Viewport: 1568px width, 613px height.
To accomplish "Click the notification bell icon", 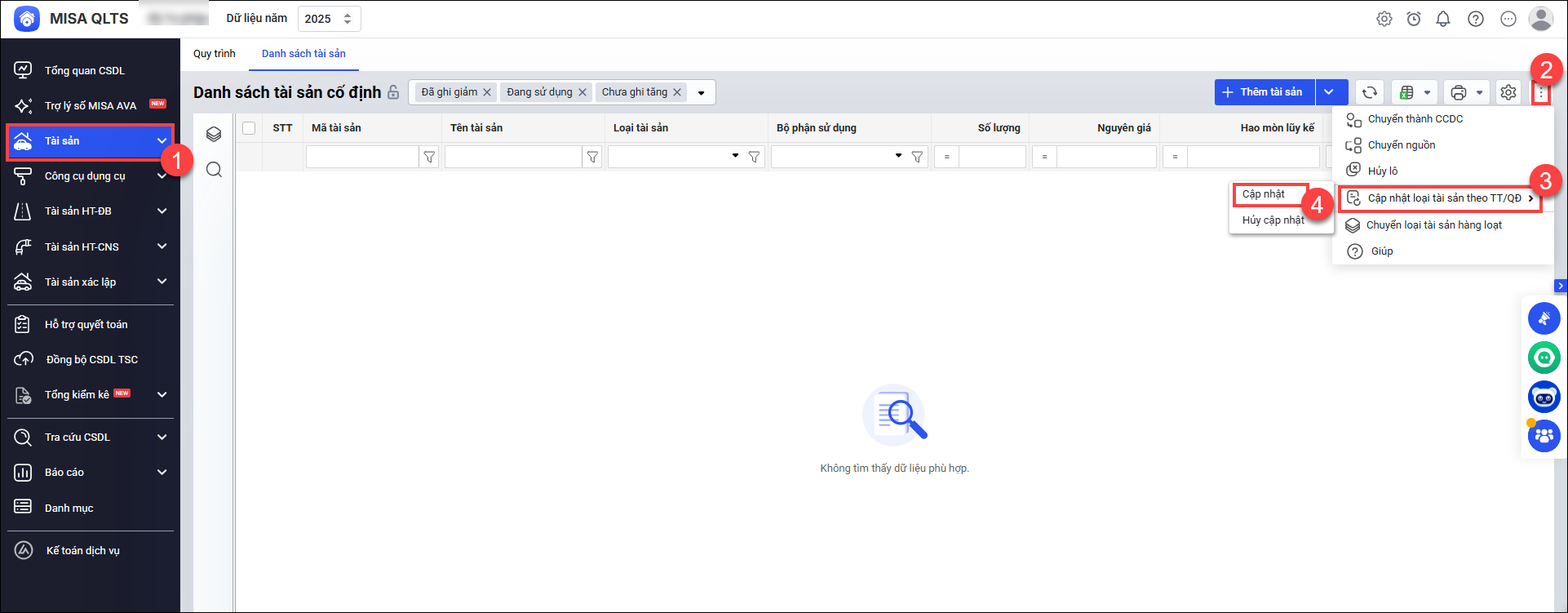I will tap(1443, 19).
